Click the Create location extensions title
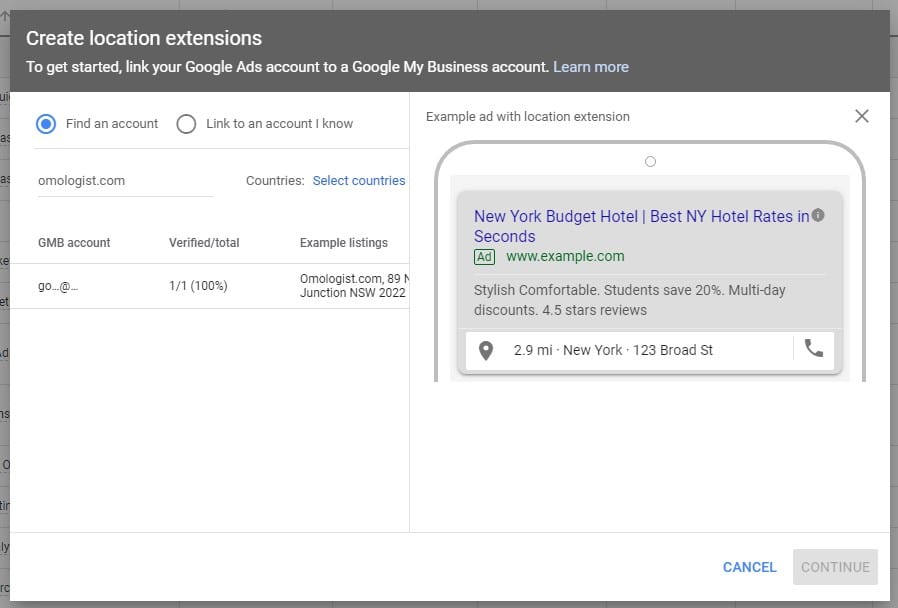 pos(144,38)
